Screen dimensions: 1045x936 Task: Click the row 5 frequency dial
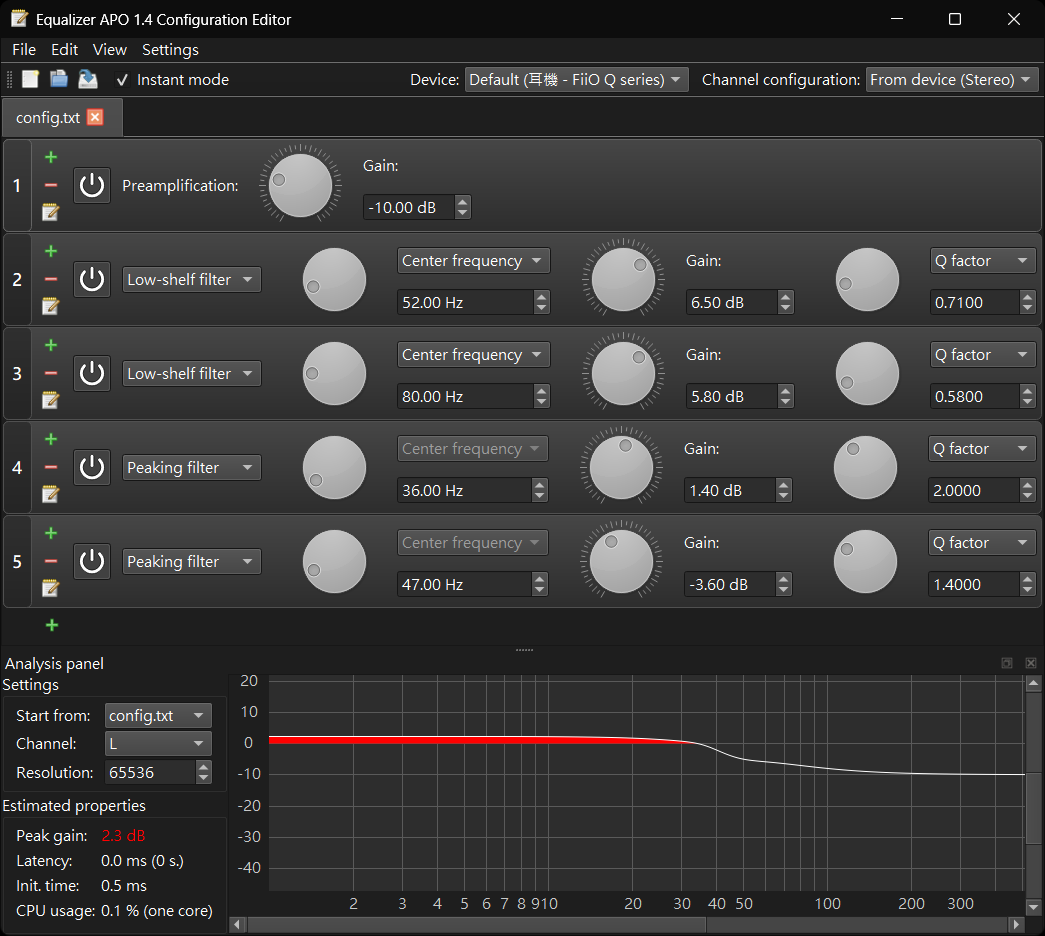pos(334,561)
